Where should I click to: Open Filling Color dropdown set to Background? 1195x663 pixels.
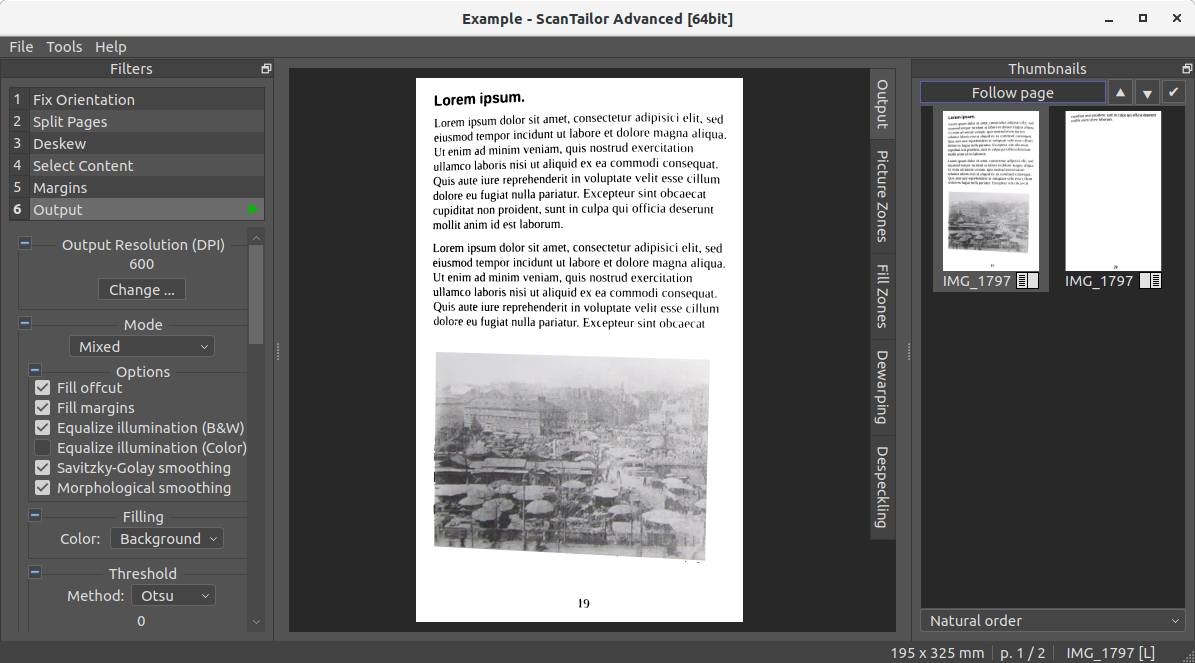click(x=167, y=539)
